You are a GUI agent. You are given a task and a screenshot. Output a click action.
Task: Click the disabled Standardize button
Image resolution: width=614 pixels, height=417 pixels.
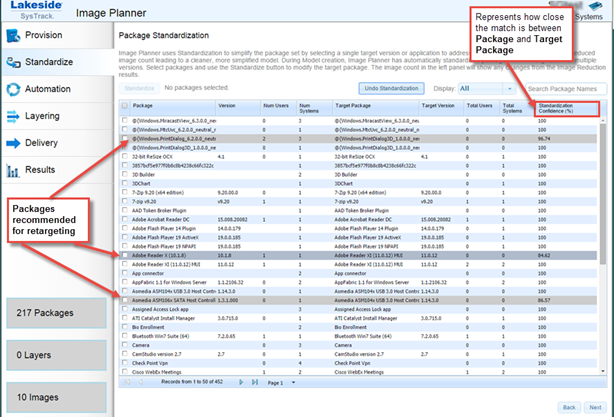139,88
